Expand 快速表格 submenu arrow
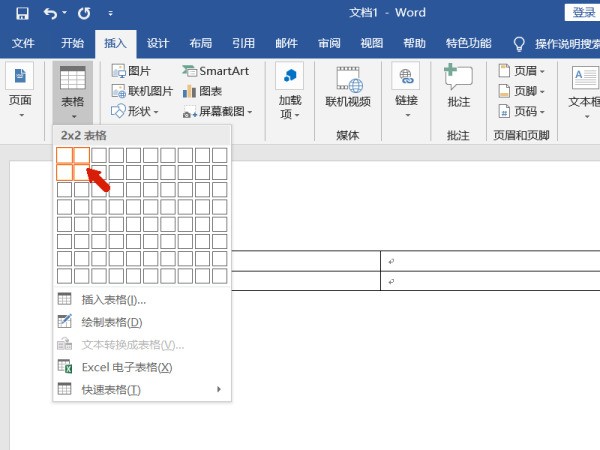 (219, 389)
